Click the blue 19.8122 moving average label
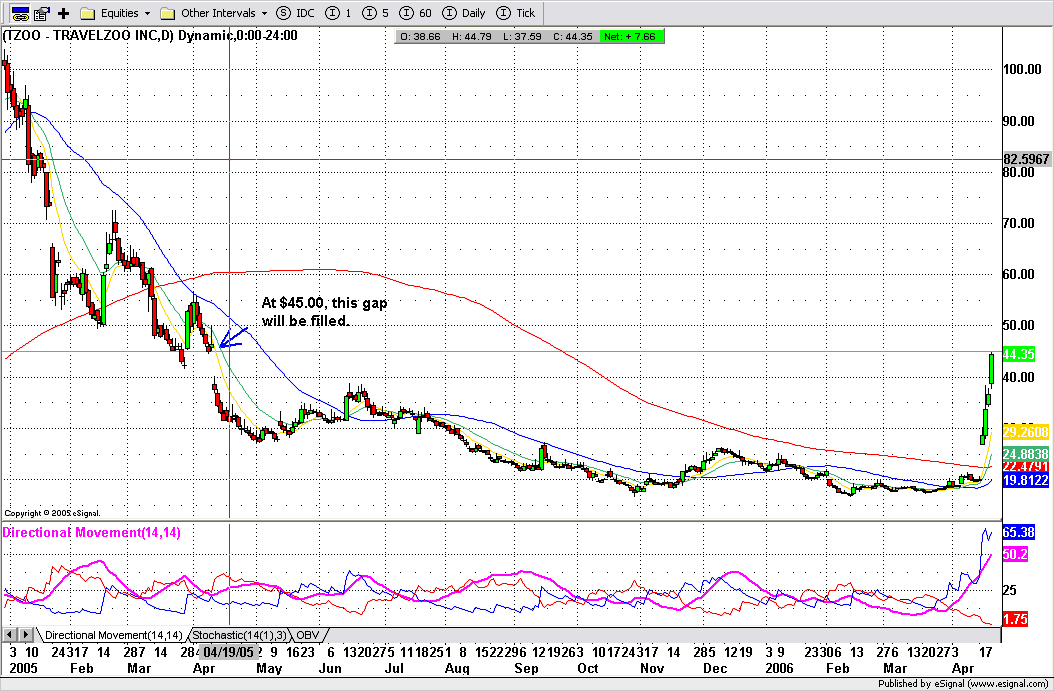 pos(1026,480)
